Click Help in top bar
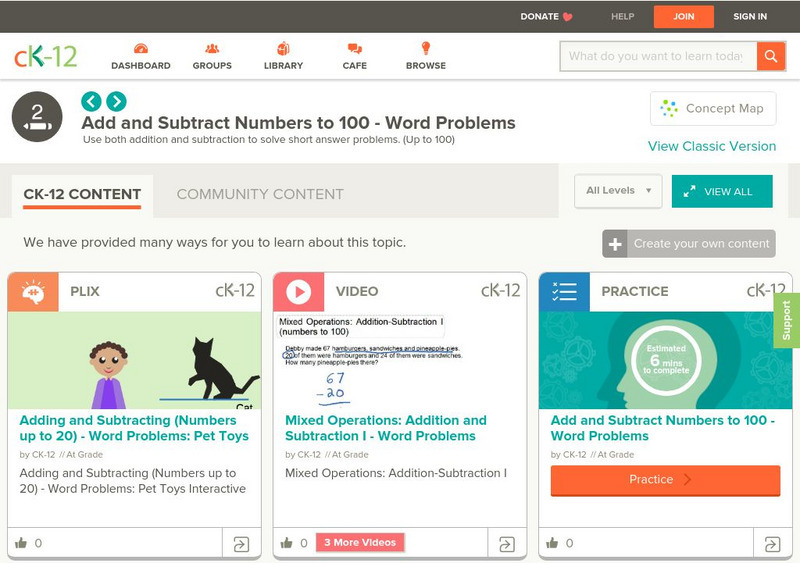The height and width of the screenshot is (563, 800). click(622, 17)
